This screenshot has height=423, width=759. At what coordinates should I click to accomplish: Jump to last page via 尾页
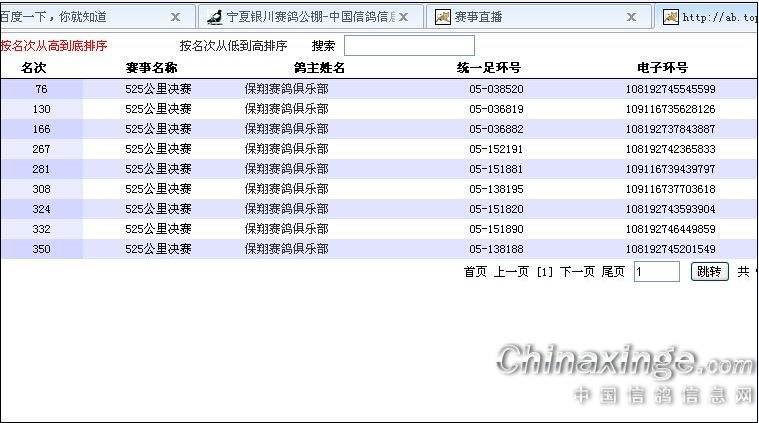(612, 272)
